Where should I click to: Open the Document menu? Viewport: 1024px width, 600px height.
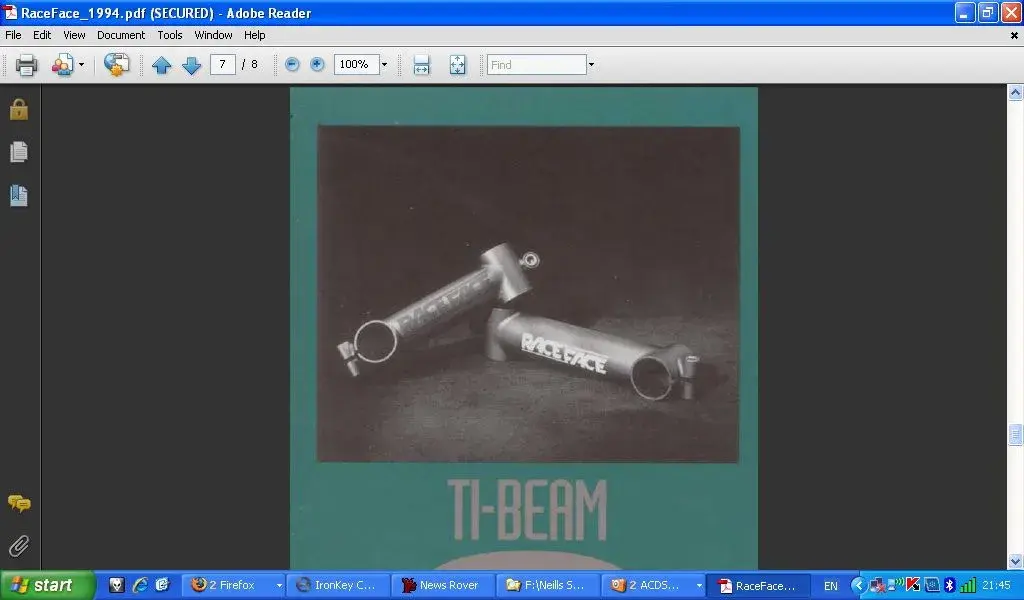[121, 35]
